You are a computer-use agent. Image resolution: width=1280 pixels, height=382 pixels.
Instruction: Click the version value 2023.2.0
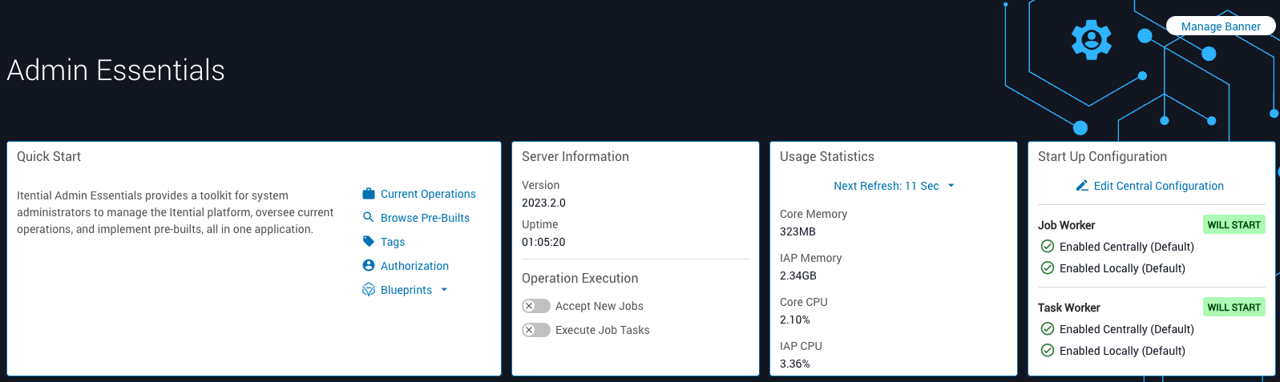pyautogui.click(x=544, y=203)
